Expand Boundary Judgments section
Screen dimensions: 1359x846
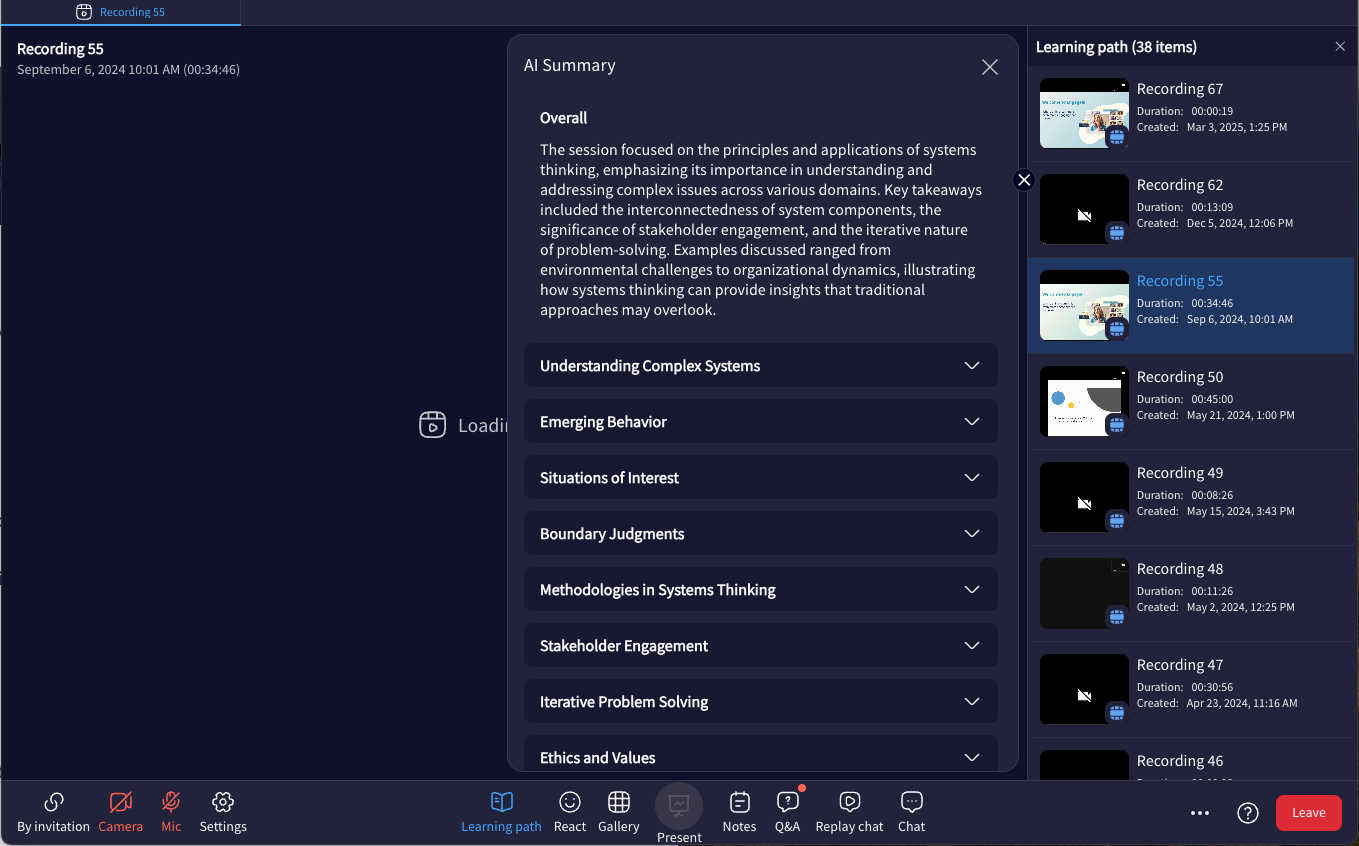point(761,533)
